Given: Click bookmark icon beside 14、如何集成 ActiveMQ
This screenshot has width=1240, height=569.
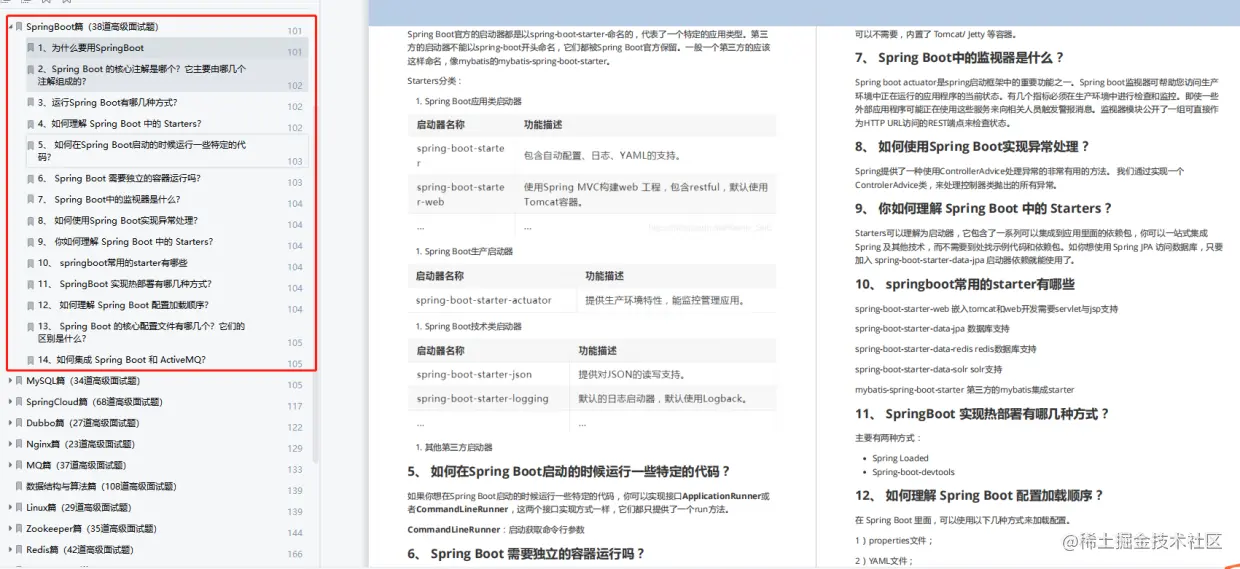Looking at the screenshot, I should pyautogui.click(x=31, y=360).
